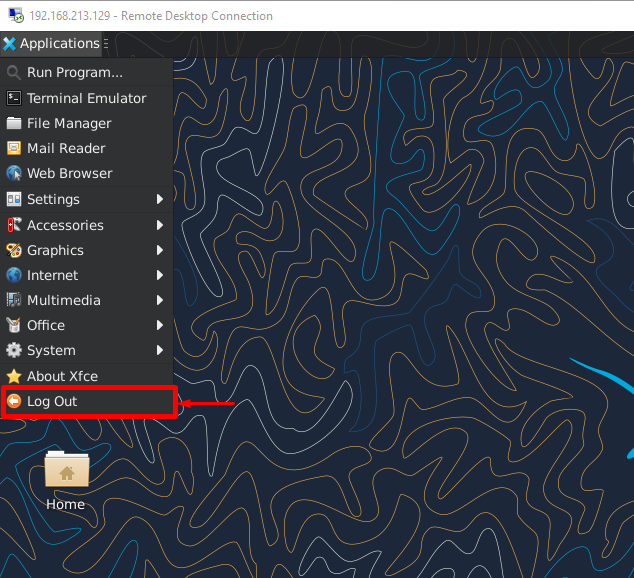Click the About Xfce star icon
The image size is (634, 578).
[14, 376]
